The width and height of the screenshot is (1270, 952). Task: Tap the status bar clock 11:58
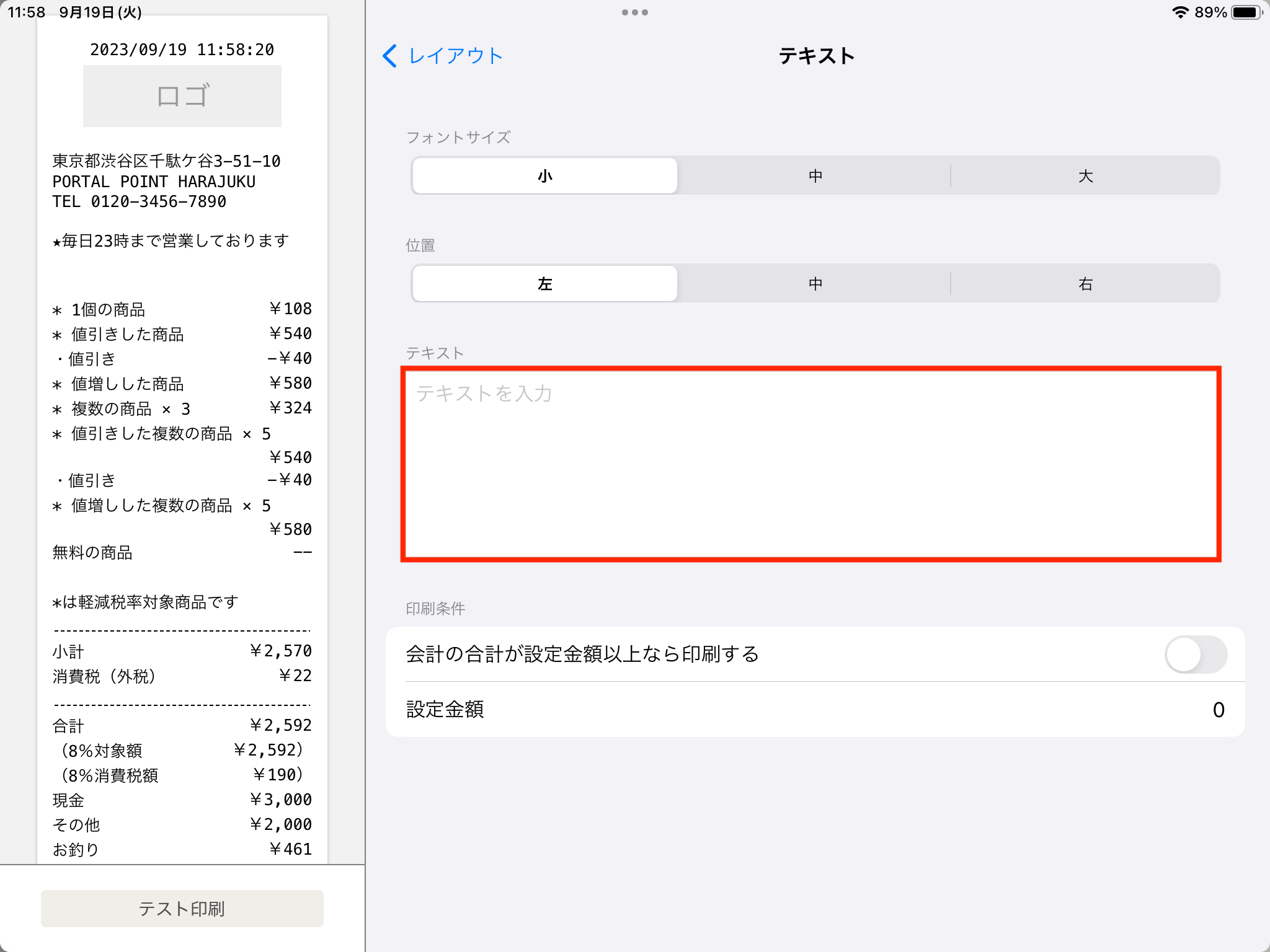click(27, 12)
